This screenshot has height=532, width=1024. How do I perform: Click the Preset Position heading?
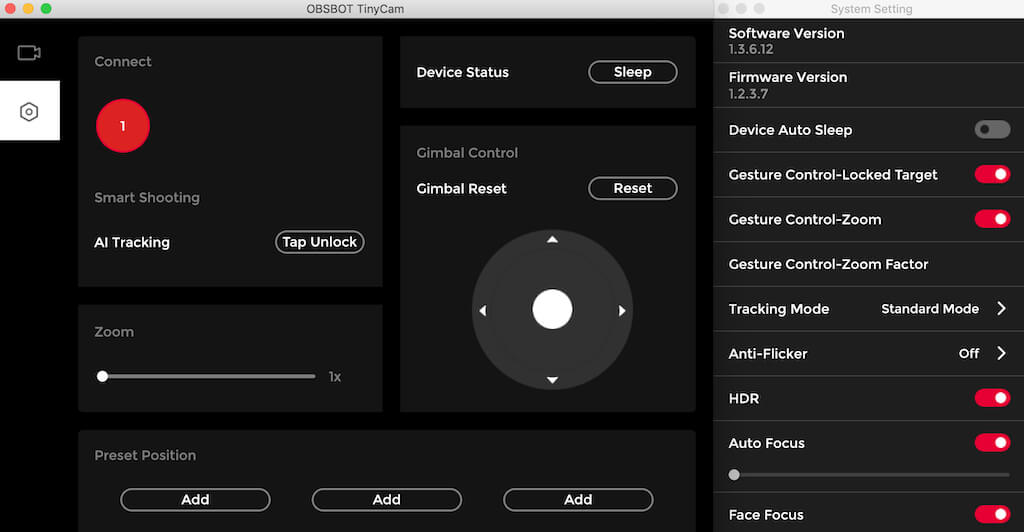(145, 455)
